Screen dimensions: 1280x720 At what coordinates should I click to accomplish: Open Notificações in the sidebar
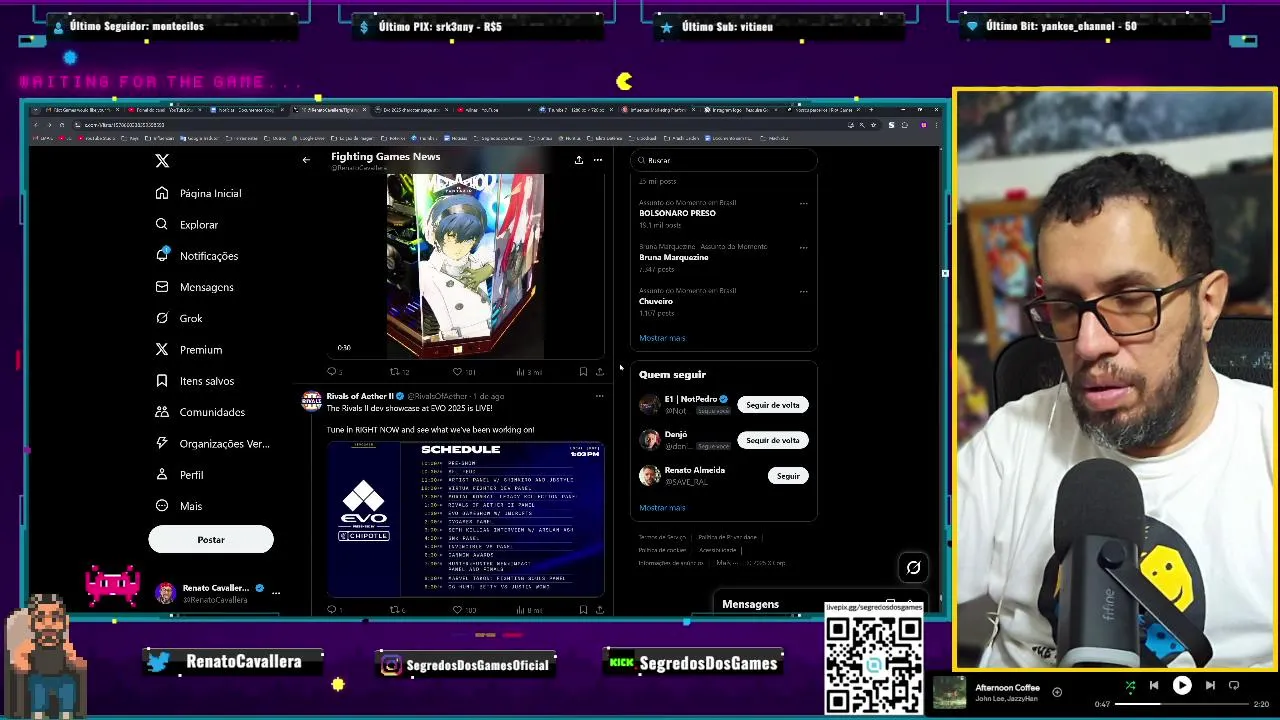coord(197,256)
